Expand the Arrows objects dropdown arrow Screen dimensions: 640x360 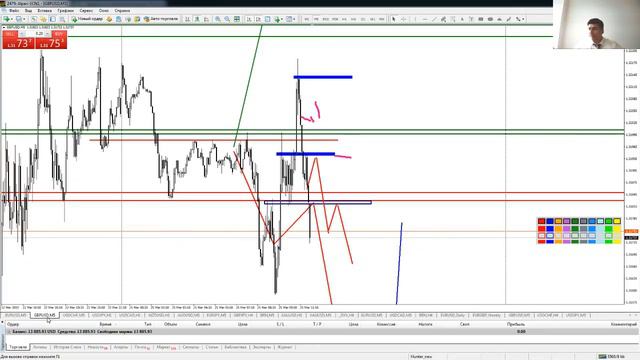(x=523, y=19)
